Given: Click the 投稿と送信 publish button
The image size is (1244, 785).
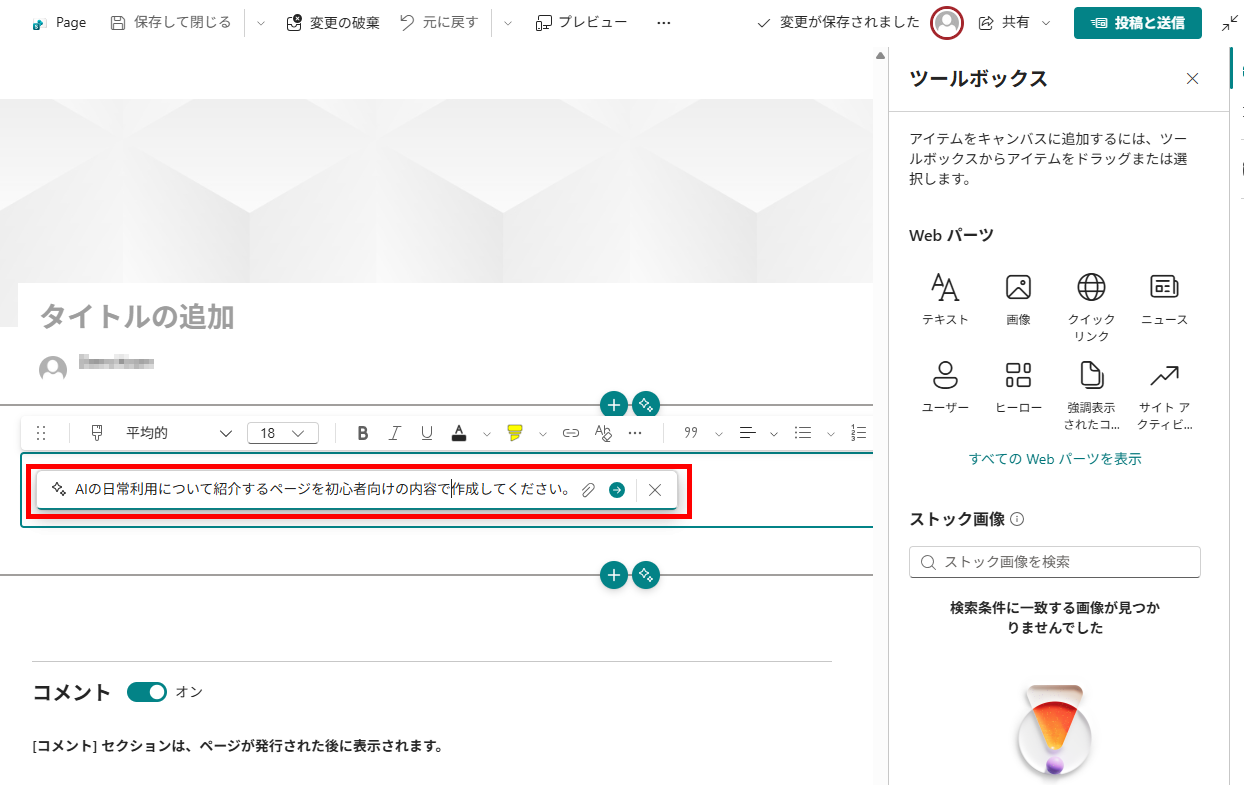Looking at the screenshot, I should pyautogui.click(x=1137, y=22).
